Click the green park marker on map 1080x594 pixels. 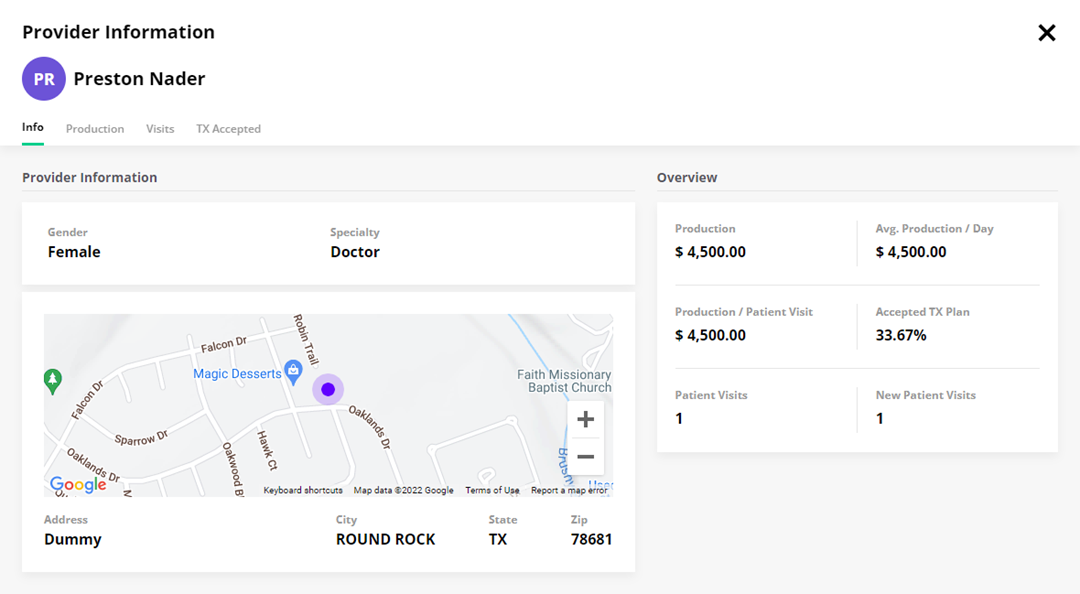(x=53, y=380)
